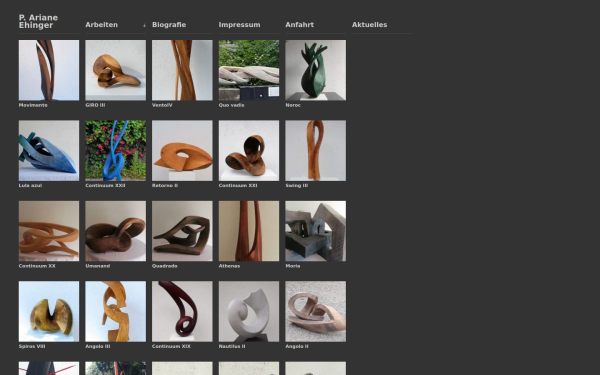The image size is (600, 375).
Task: Open the Athenas thumbnail image
Action: 249,231
